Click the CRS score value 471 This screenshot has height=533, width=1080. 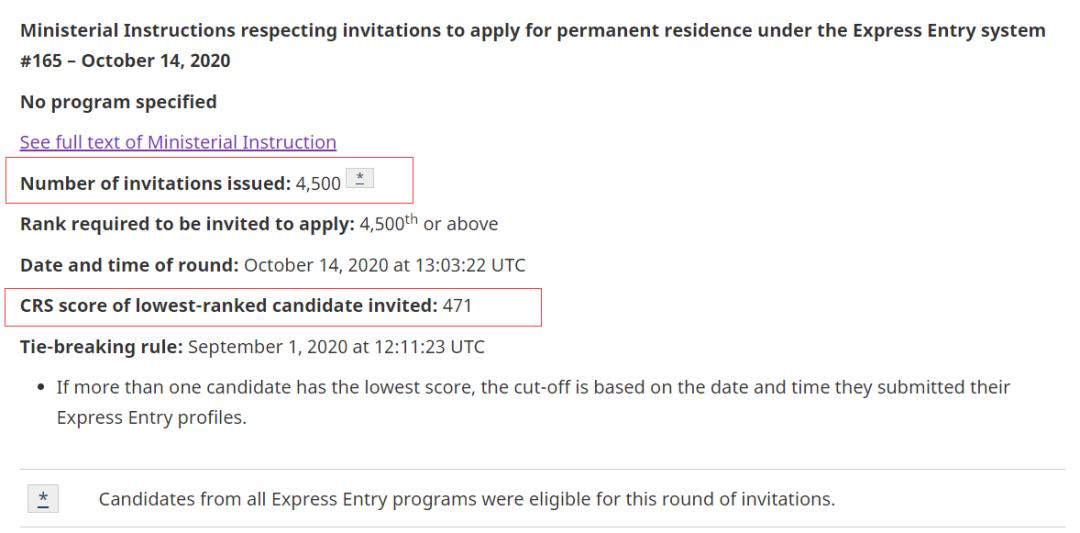point(457,306)
